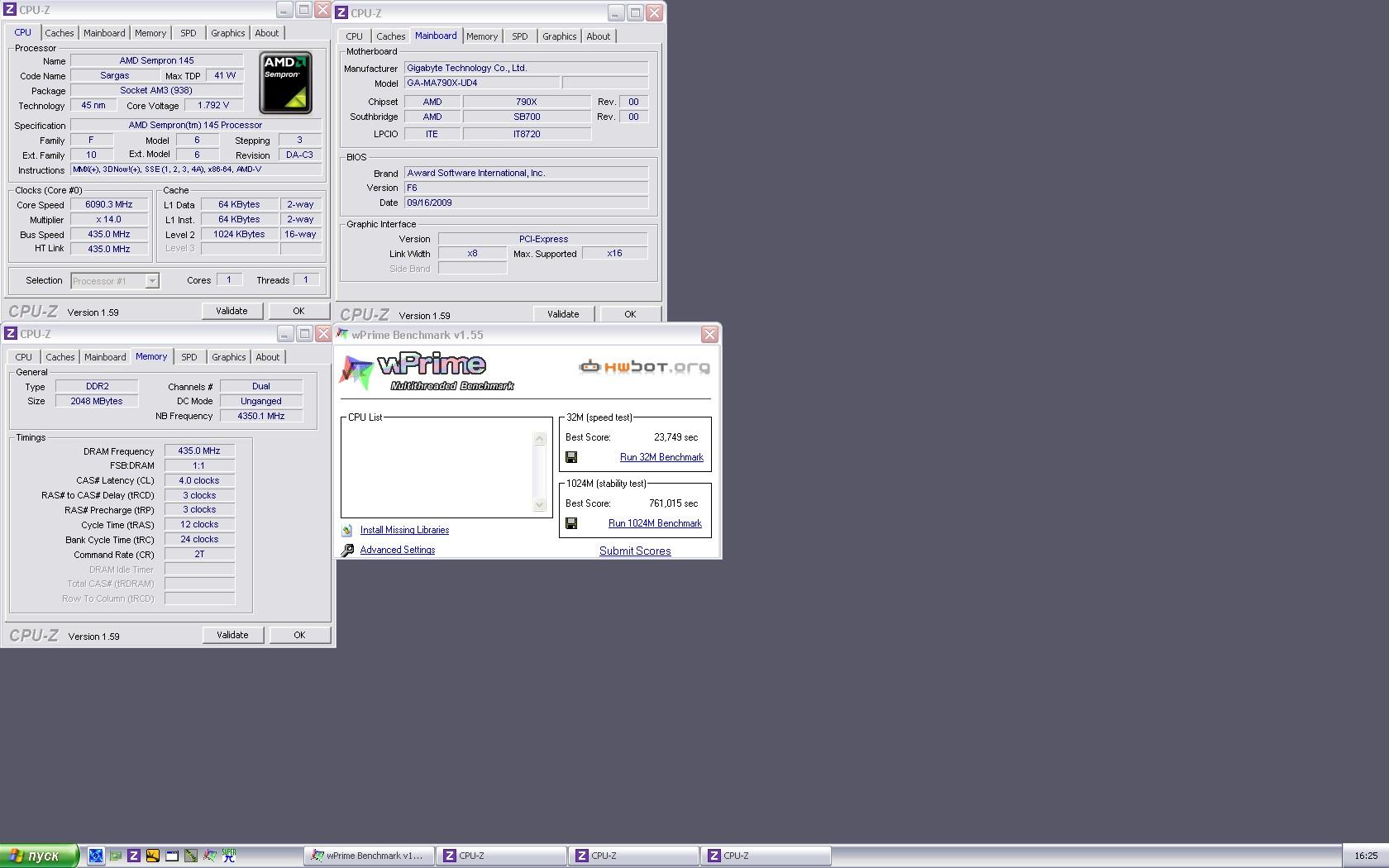The image size is (1389, 868).
Task: Click the floppy save icon under 1024M score
Action: 571,523
